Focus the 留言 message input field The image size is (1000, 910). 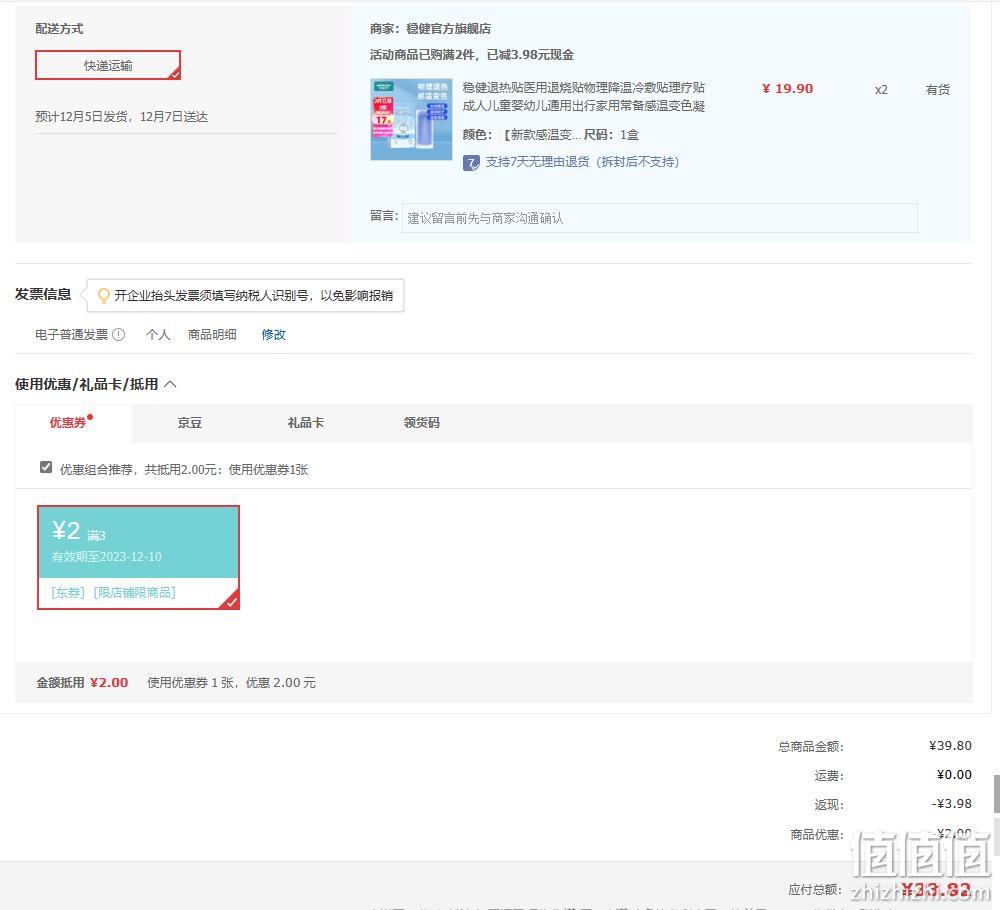coord(659,218)
